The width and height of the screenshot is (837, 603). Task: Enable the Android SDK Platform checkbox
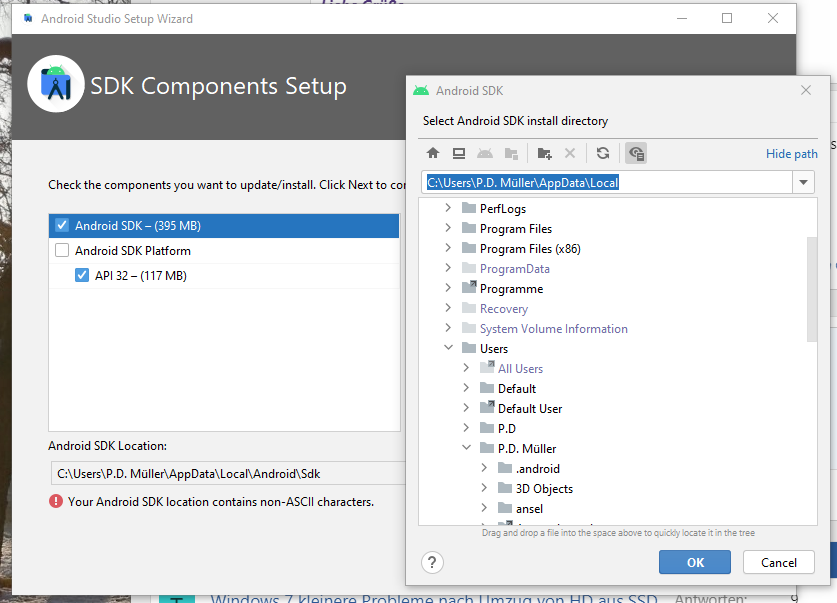point(62,250)
